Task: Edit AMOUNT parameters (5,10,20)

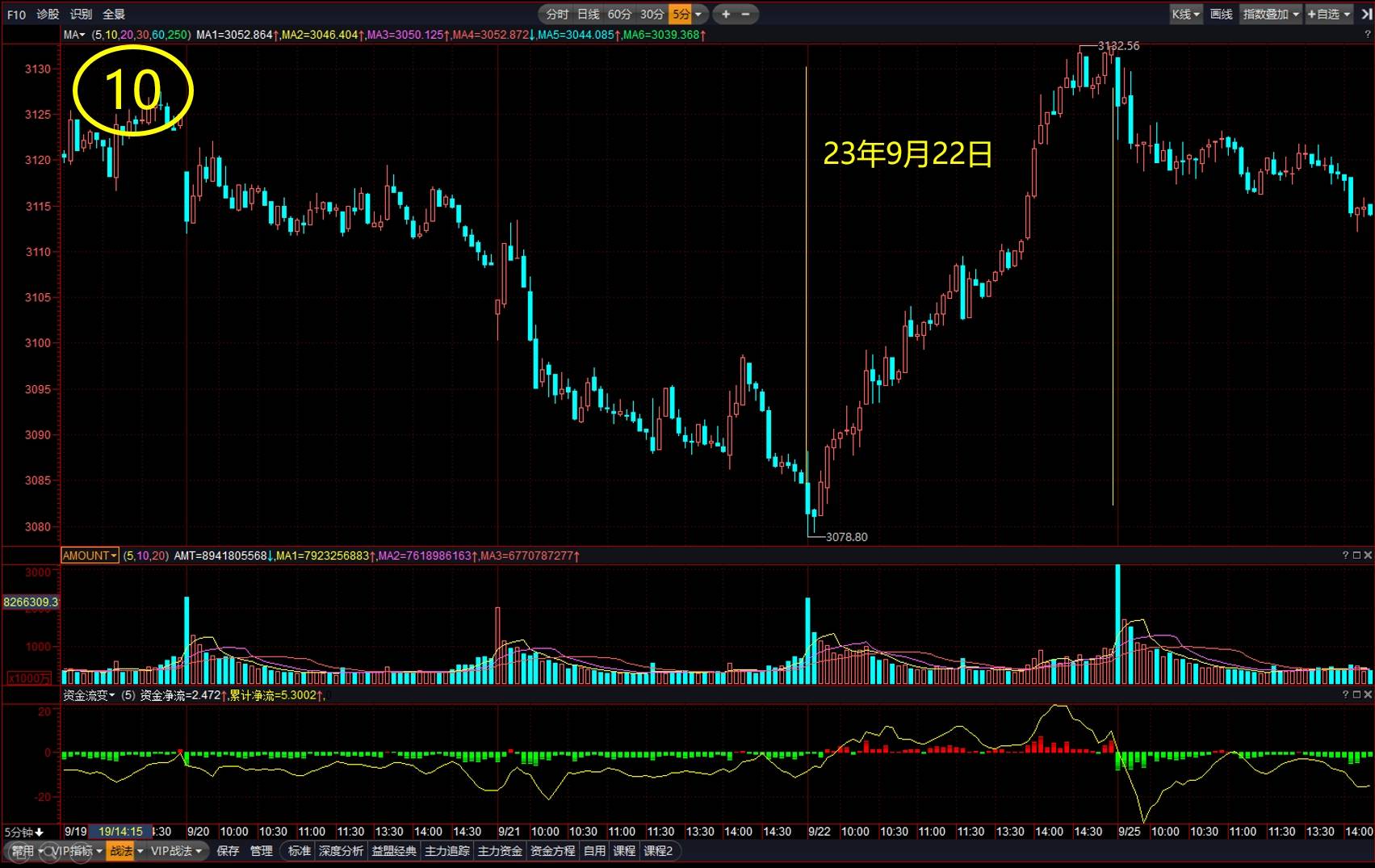Action: 145,556
